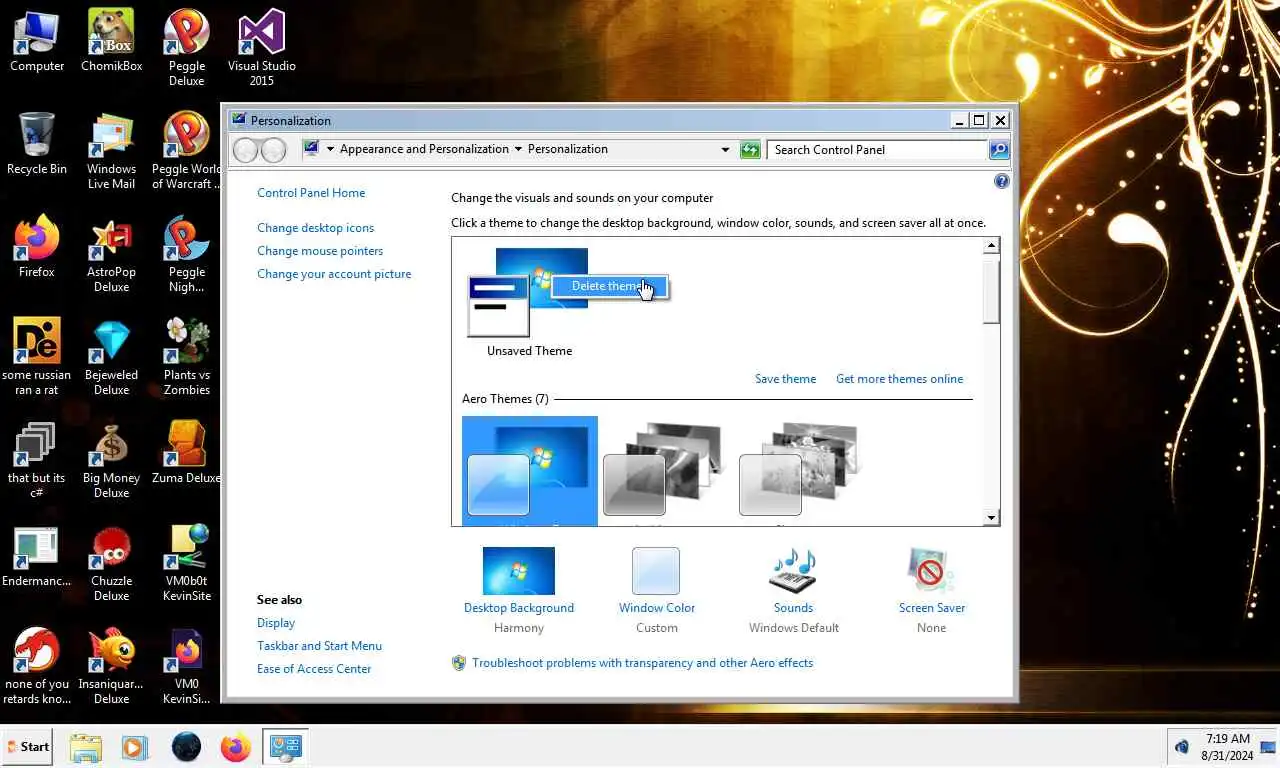
Task: Select the Peggle Deluxe desktop icon
Action: pyautogui.click(x=186, y=48)
